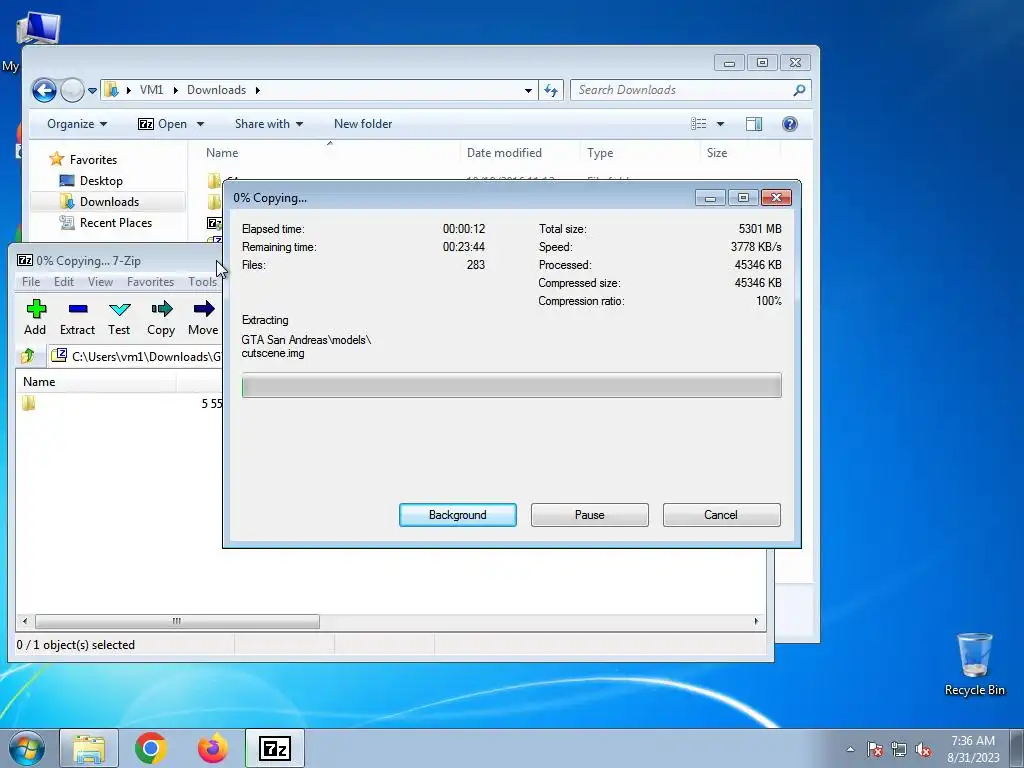The image size is (1024, 768).
Task: Click the taskbar clock showing 7:36 AM
Action: (973, 749)
